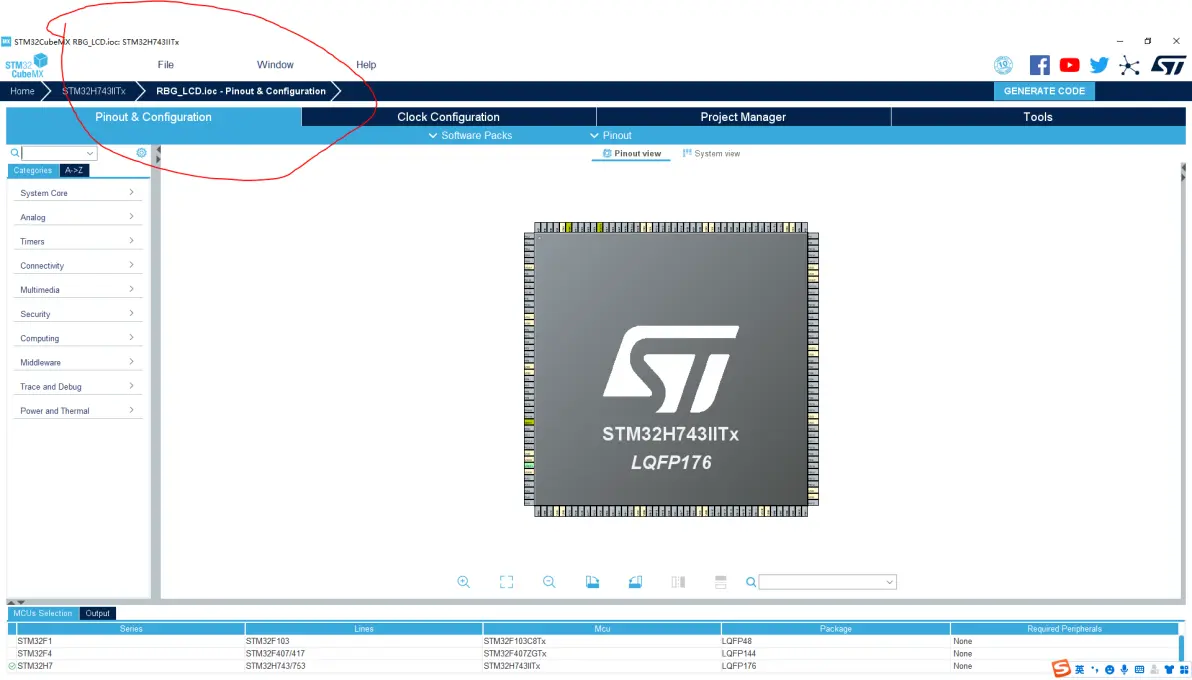Screen dimensions: 1192x680
Task: Zoom out of the chip pinout
Action: tap(549, 582)
